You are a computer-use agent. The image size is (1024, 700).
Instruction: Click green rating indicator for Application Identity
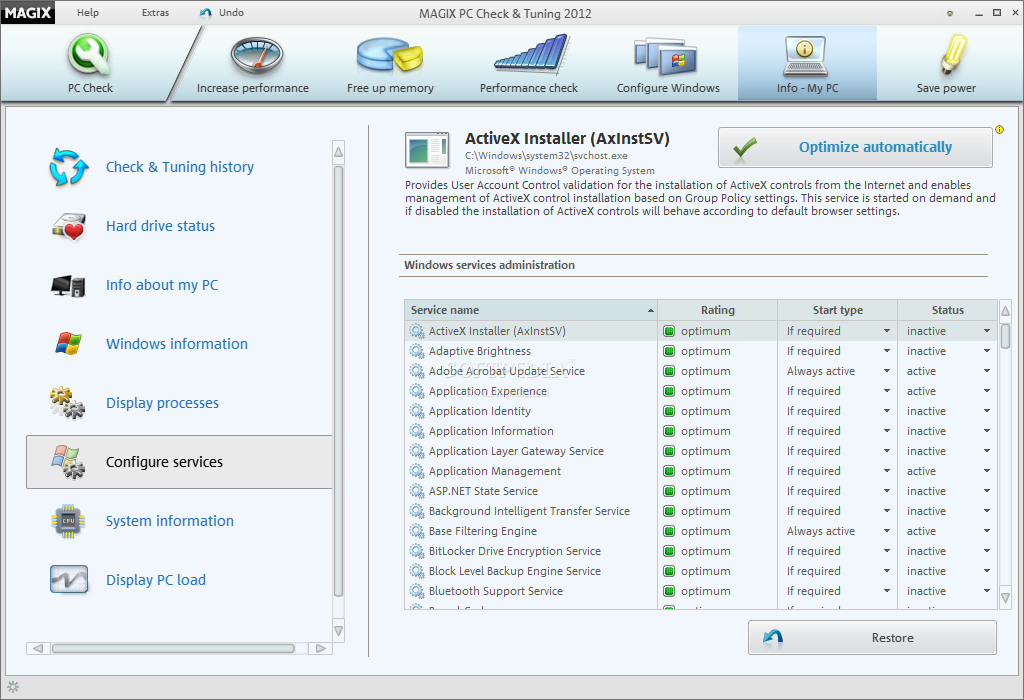[669, 411]
